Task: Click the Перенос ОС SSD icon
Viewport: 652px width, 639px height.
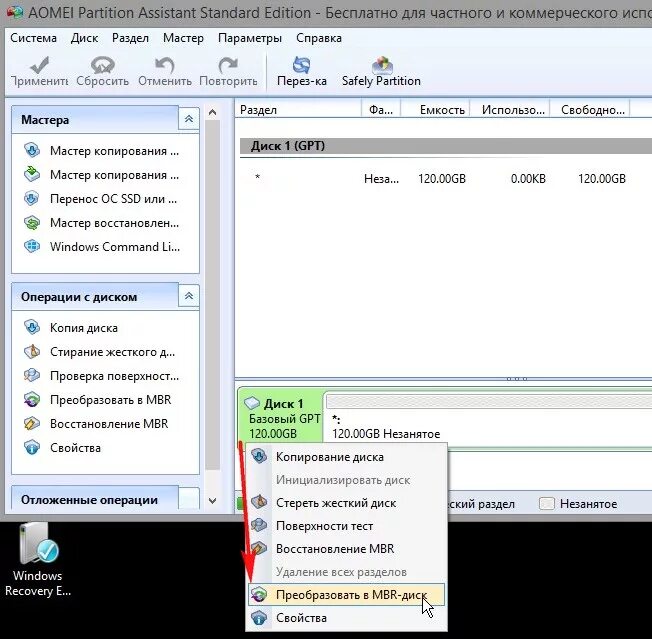Action: tap(32, 199)
